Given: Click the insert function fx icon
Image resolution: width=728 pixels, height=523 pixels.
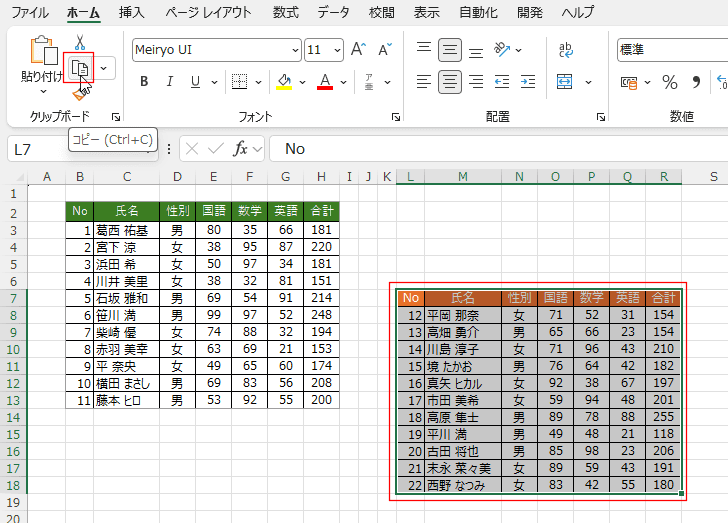Looking at the screenshot, I should (x=240, y=149).
